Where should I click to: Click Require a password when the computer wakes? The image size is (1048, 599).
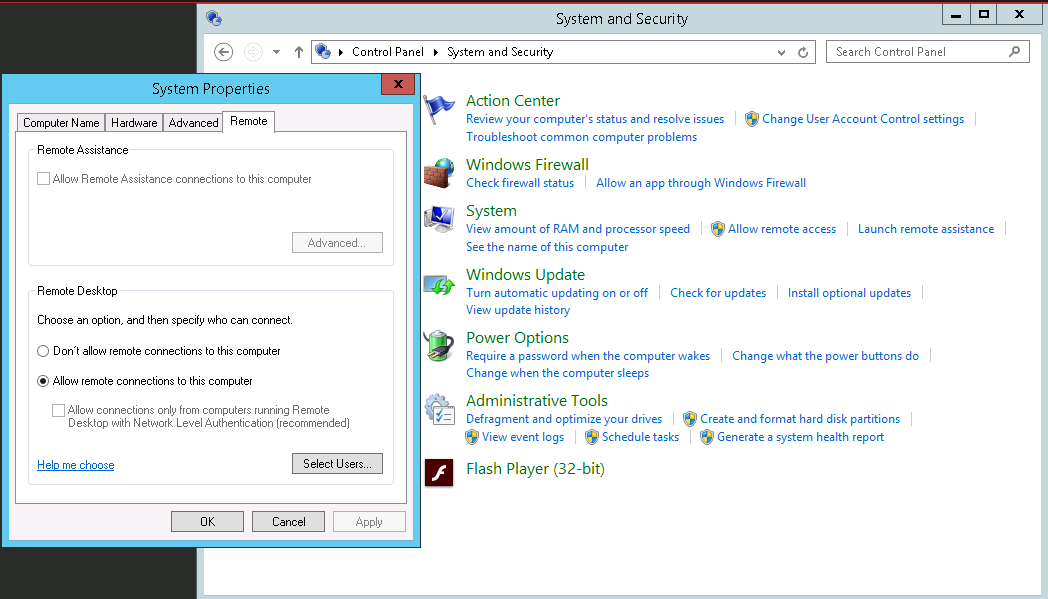588,356
